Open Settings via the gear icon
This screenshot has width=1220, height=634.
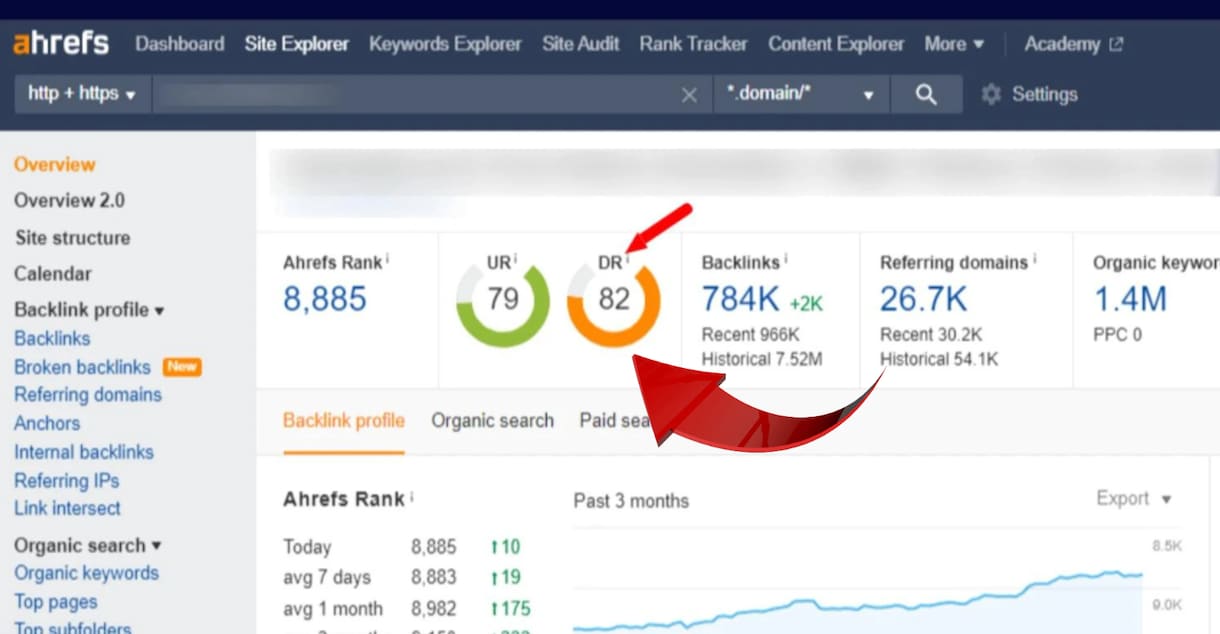click(991, 94)
